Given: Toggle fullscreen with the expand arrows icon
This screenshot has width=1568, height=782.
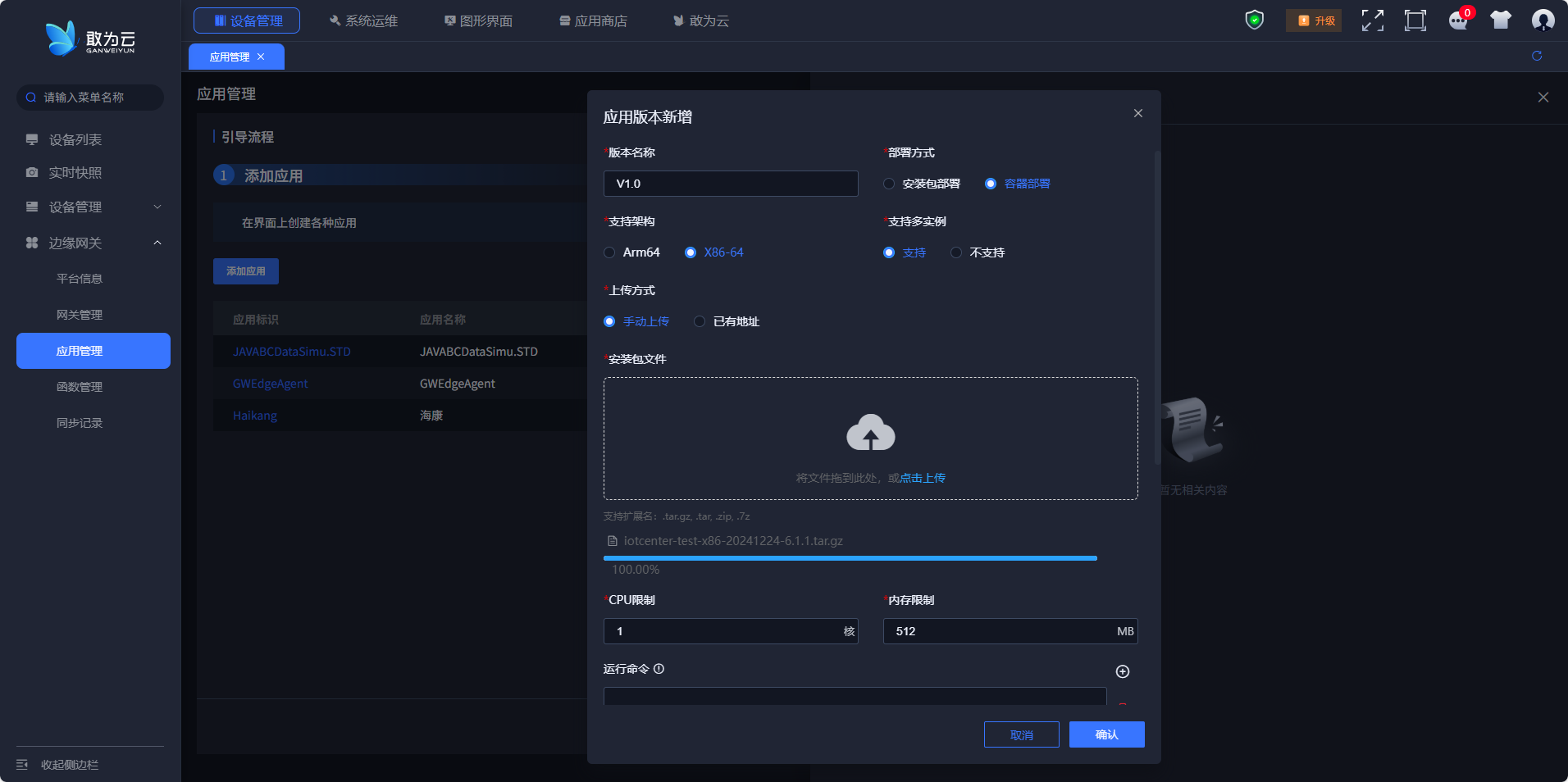Looking at the screenshot, I should [1372, 20].
